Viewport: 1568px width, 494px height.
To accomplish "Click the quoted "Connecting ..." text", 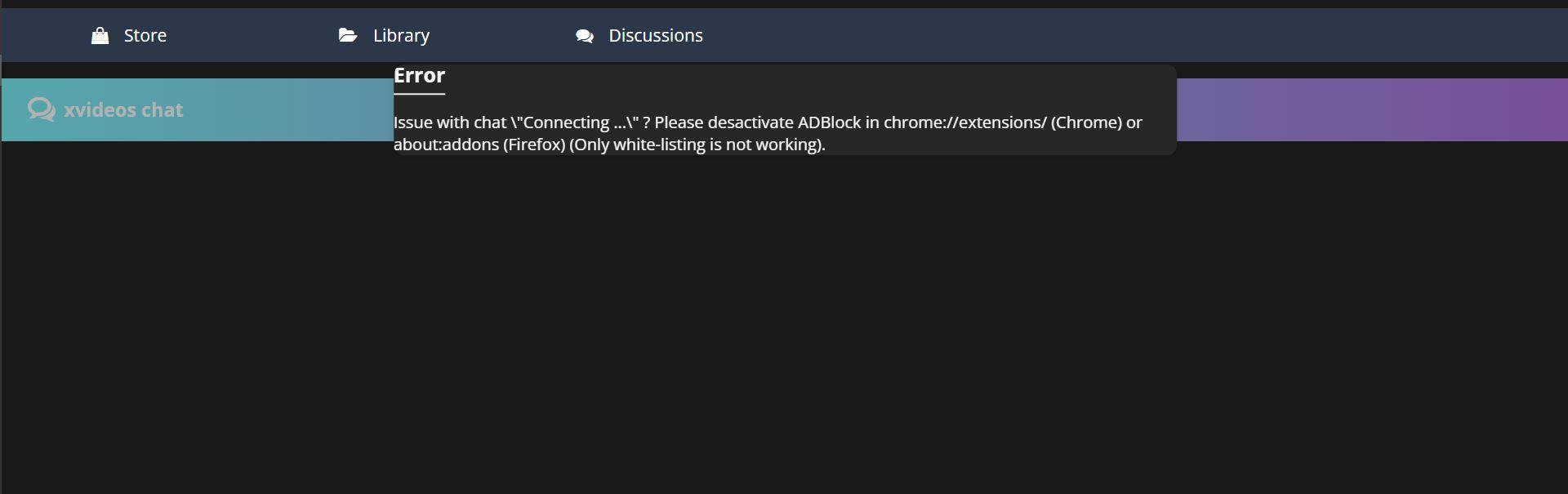I will (575, 122).
